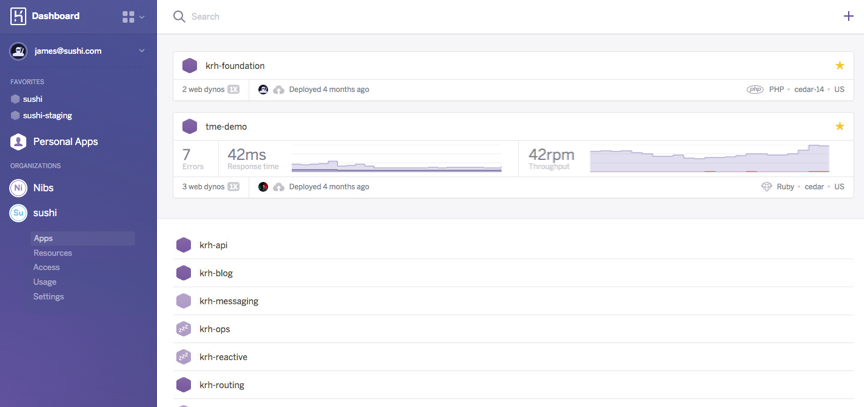
Task: Click the response time chart
Action: point(396,160)
